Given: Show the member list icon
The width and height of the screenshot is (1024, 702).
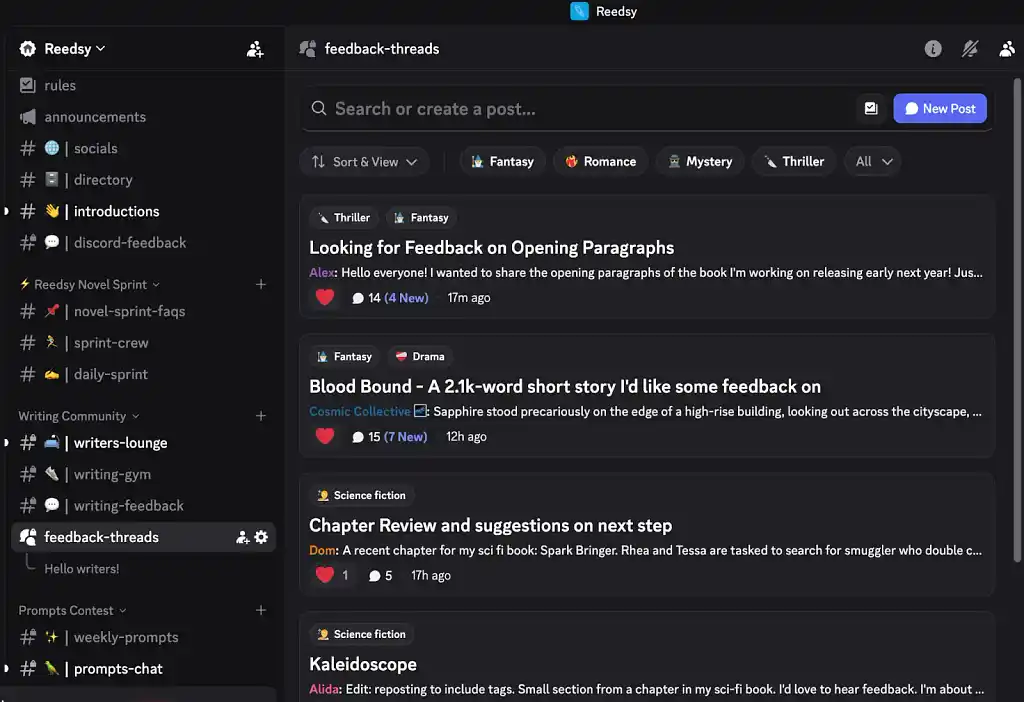Looking at the screenshot, I should (x=1007, y=49).
